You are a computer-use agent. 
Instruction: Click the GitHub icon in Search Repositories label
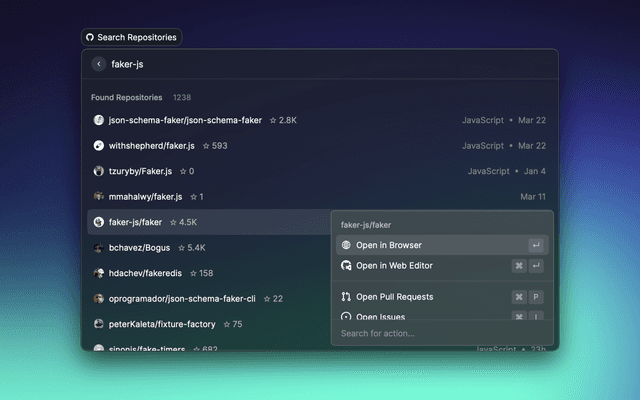point(90,37)
